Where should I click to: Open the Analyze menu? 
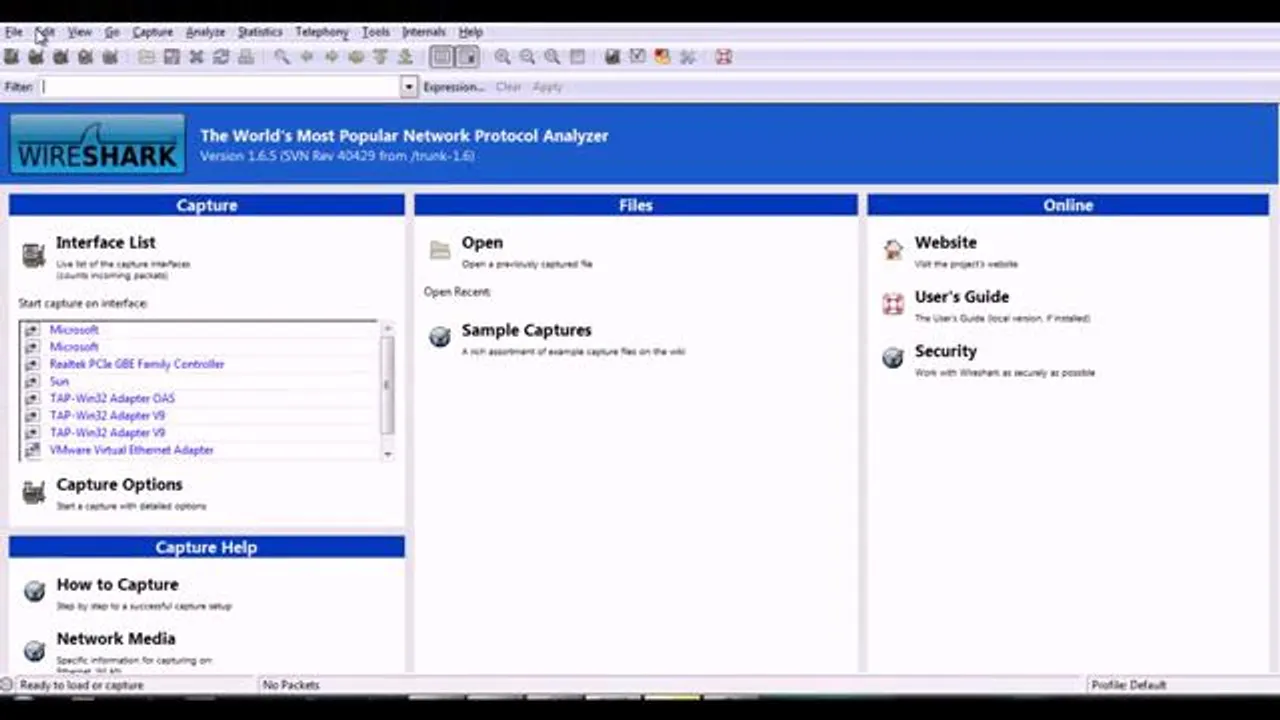tap(205, 32)
